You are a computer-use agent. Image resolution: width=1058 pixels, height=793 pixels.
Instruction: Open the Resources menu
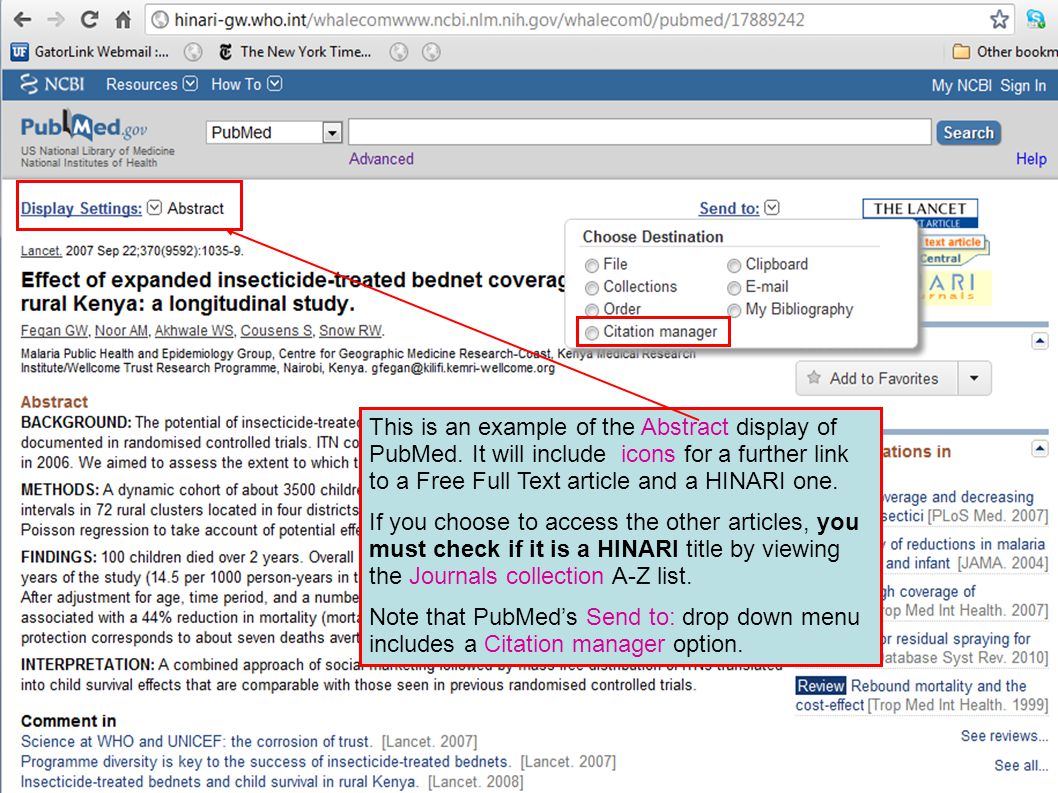(x=152, y=84)
